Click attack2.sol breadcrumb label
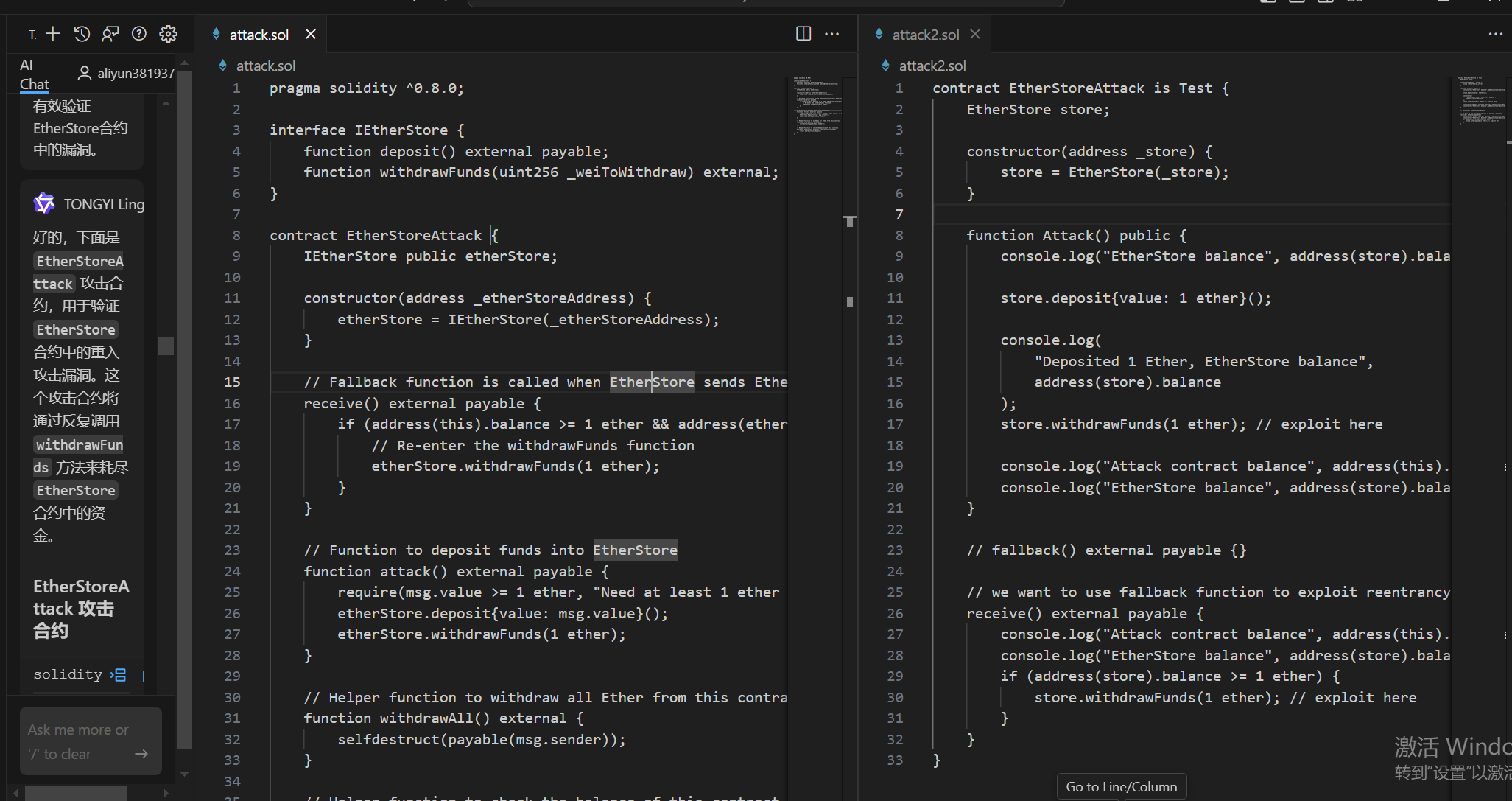This screenshot has height=801, width=1512. [932, 66]
